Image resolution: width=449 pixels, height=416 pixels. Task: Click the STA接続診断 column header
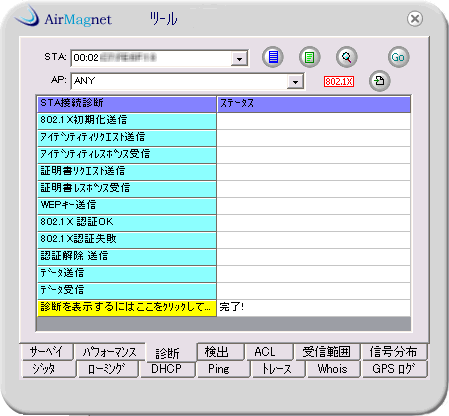(x=127, y=104)
